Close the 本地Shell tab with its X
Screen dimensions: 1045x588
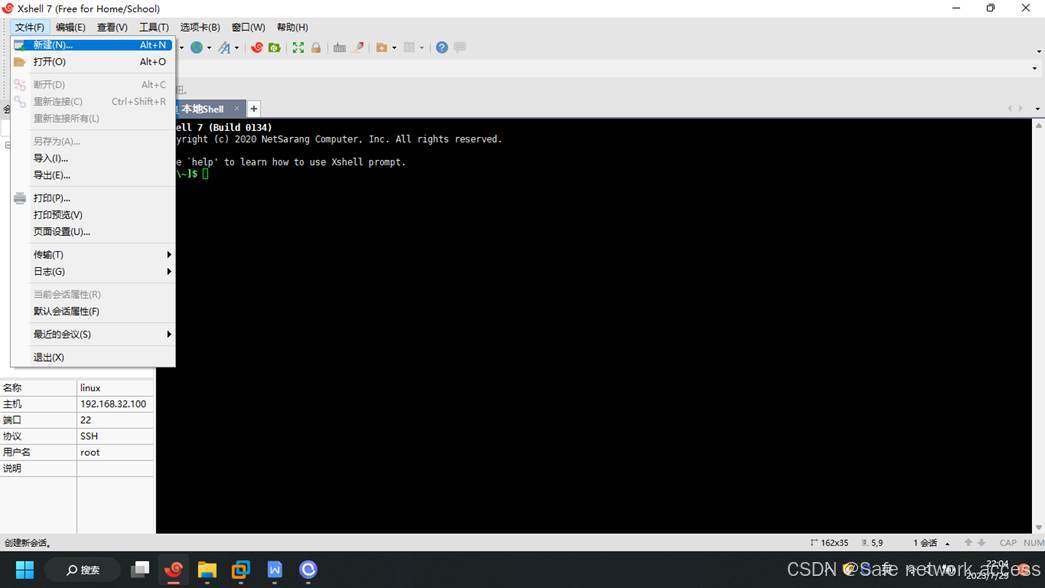236,108
